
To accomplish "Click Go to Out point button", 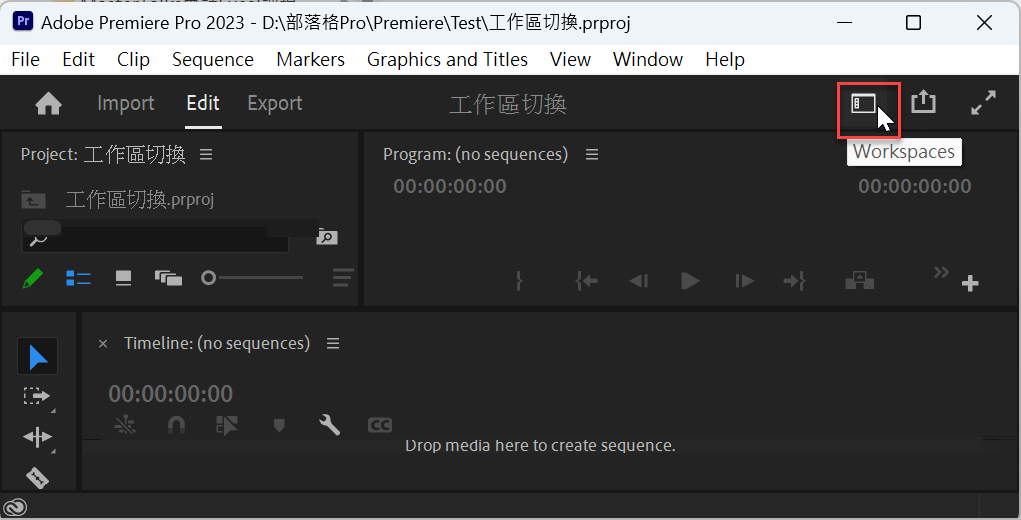I will point(795,281).
